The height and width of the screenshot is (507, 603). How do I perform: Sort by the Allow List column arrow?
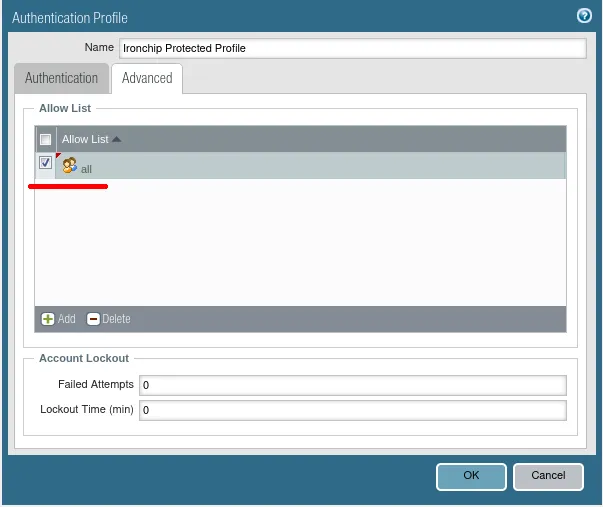[117, 139]
